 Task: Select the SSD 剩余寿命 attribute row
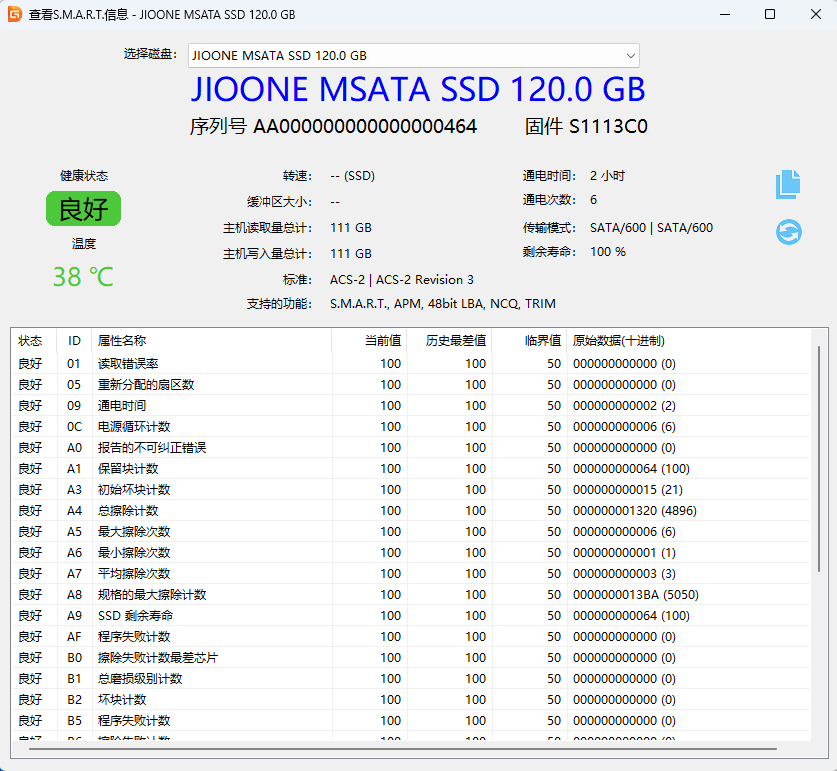click(x=135, y=616)
